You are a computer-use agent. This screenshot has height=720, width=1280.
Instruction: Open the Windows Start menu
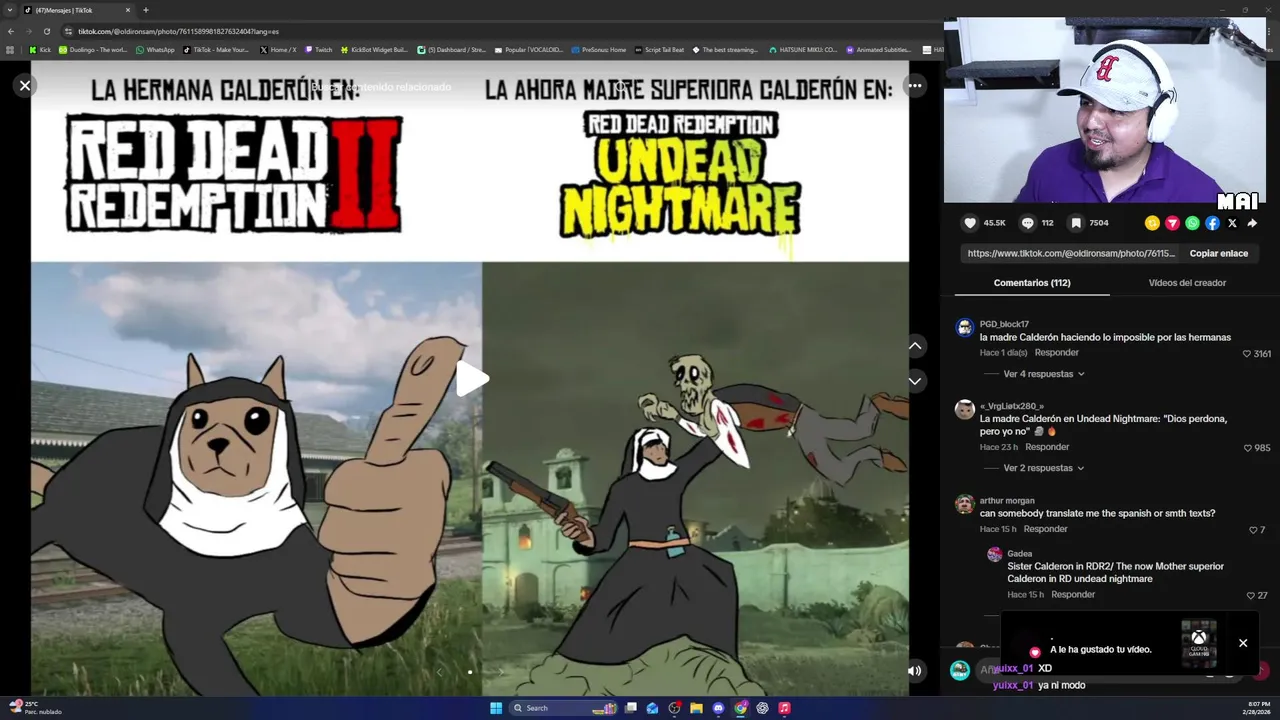[x=496, y=708]
